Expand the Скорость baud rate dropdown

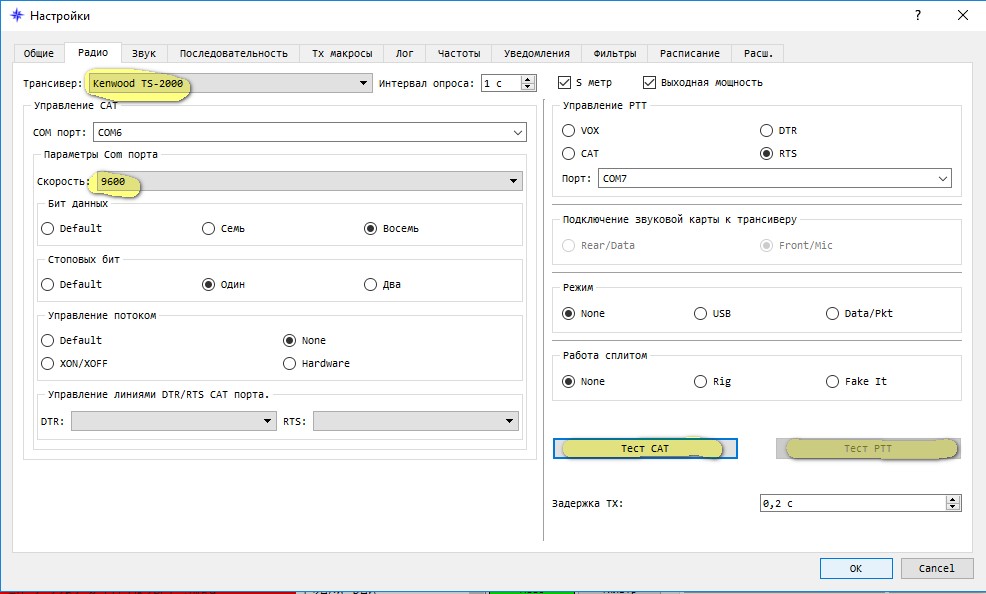(x=514, y=181)
